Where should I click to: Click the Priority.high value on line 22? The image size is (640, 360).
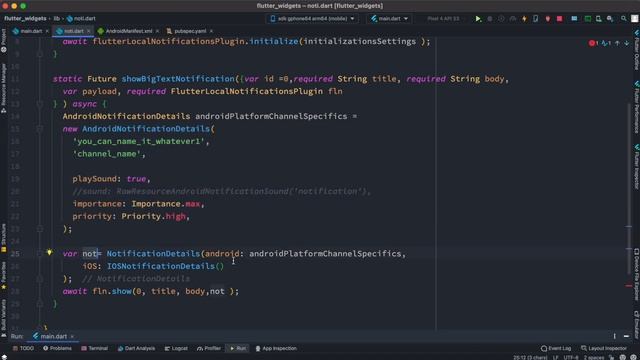point(153,216)
